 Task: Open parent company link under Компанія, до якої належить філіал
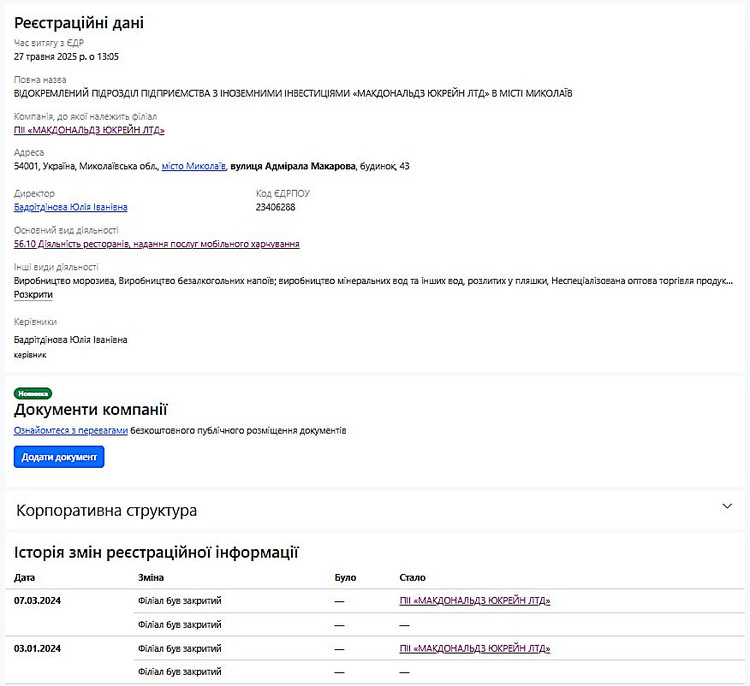89,130
